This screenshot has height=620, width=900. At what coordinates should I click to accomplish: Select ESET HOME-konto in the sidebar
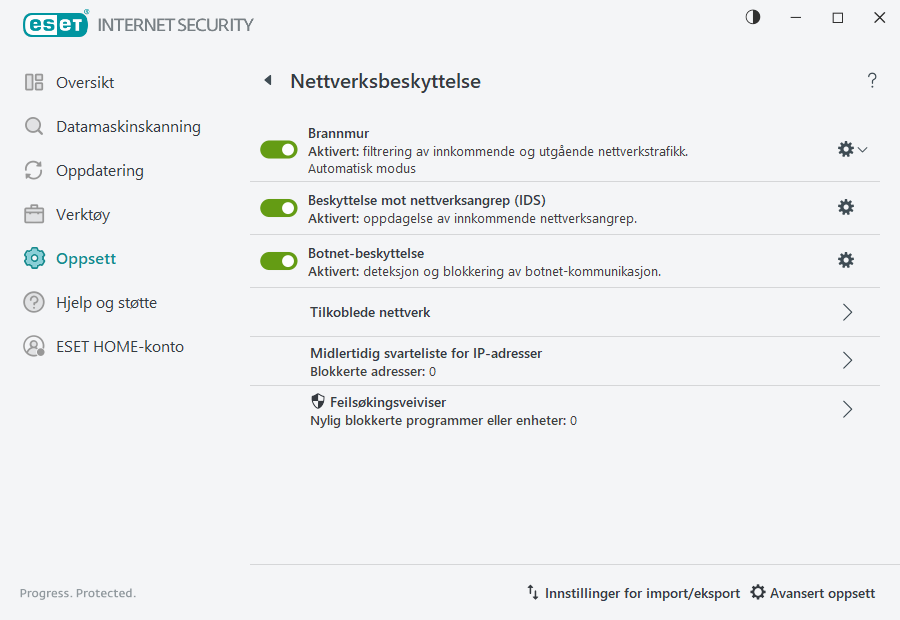coord(33,346)
